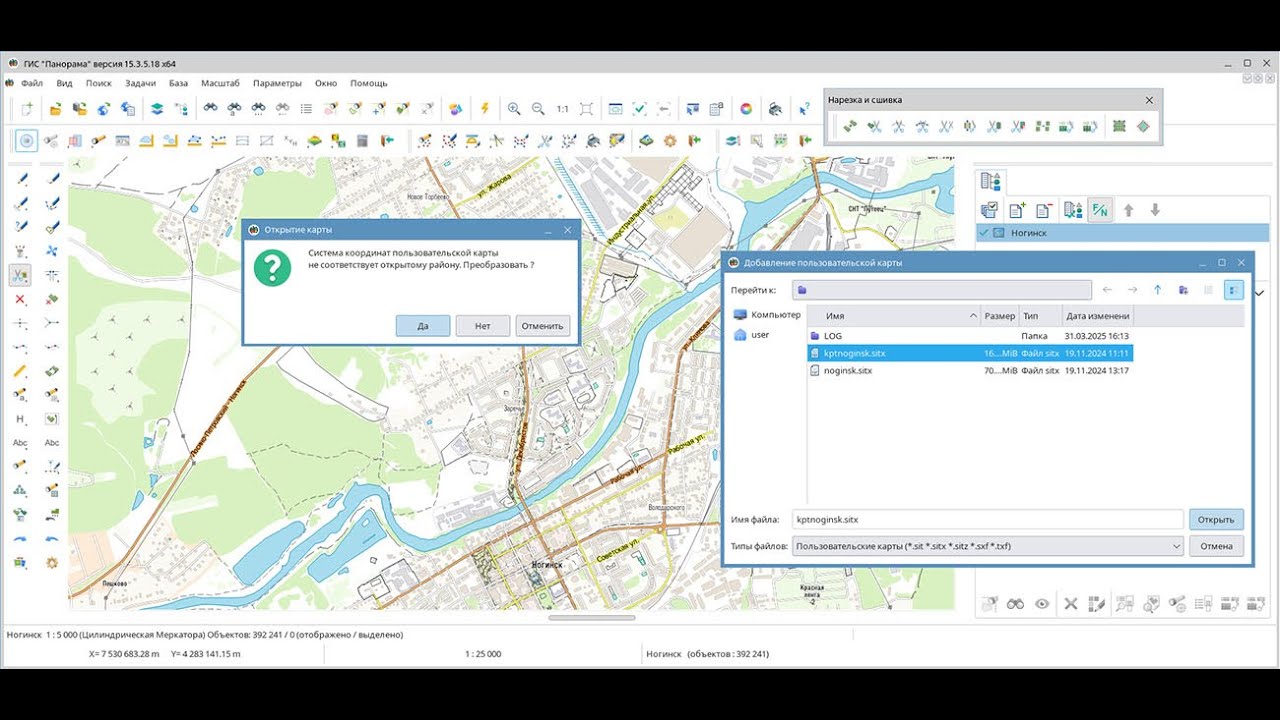The width and height of the screenshot is (1280, 720).
Task: Click the binoculars icon below the map list
Action: (1015, 604)
